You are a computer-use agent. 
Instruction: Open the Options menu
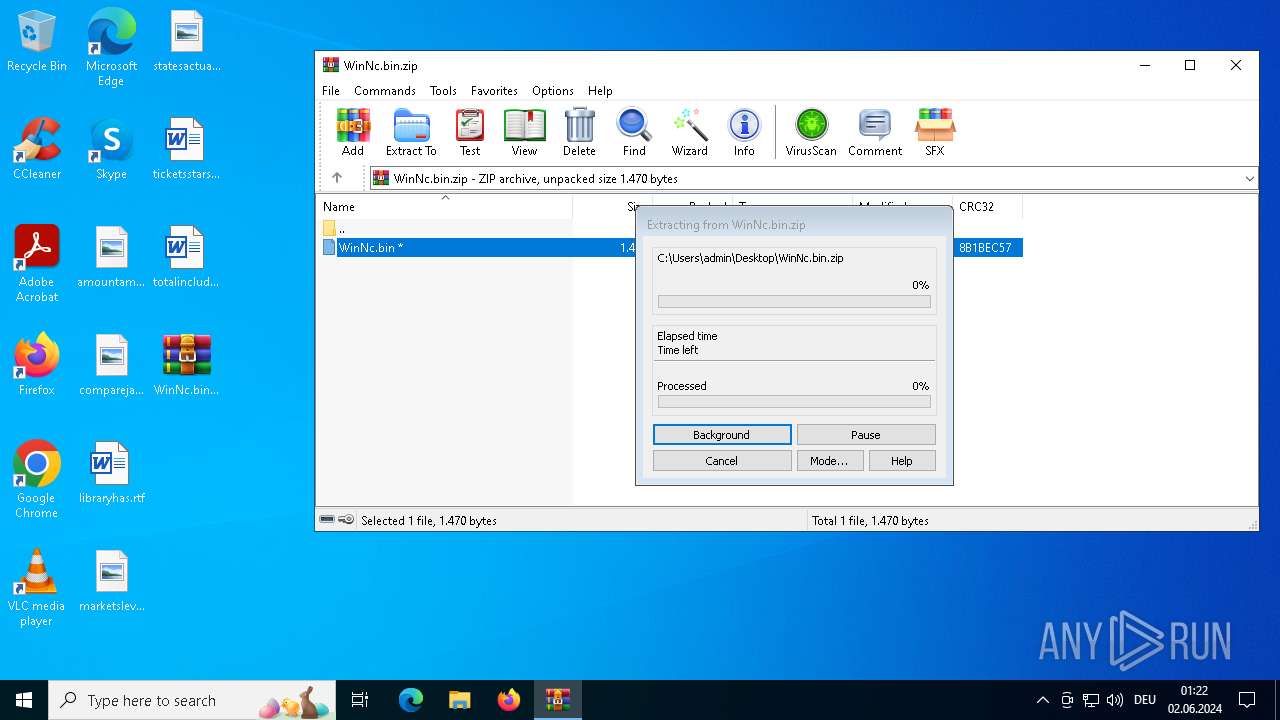(x=553, y=90)
